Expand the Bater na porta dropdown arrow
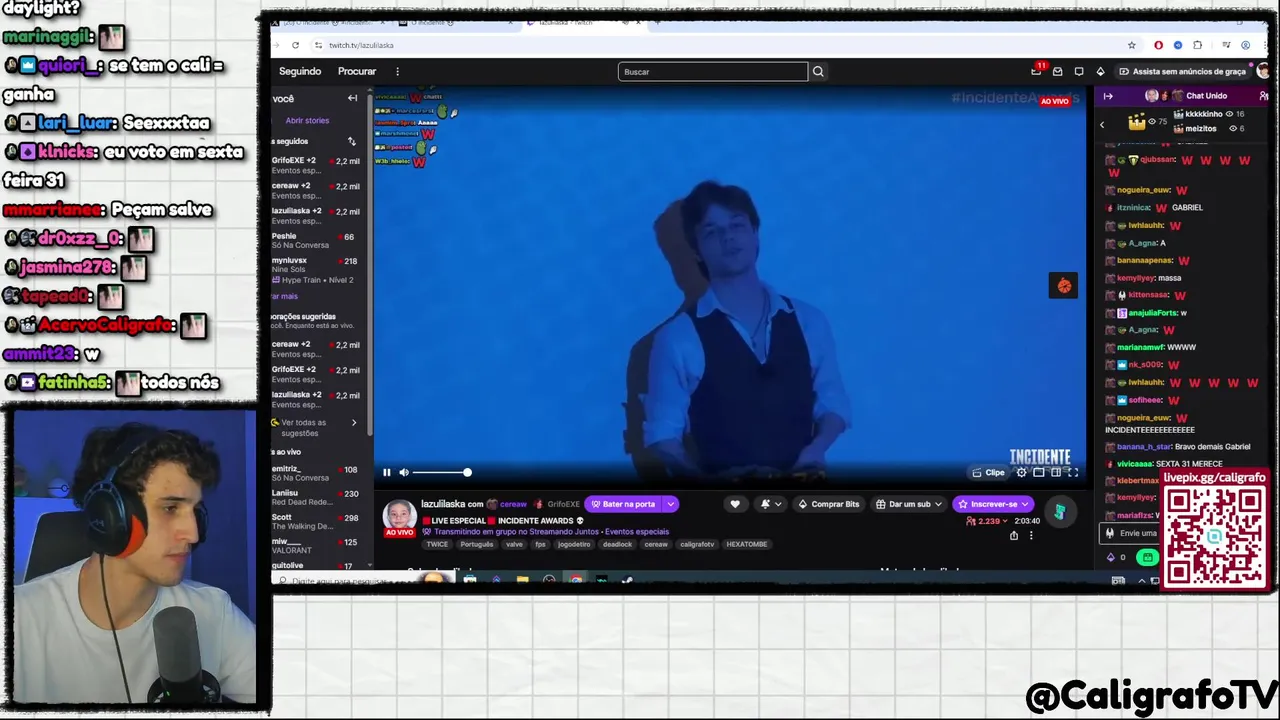The image size is (1280, 720). click(671, 504)
